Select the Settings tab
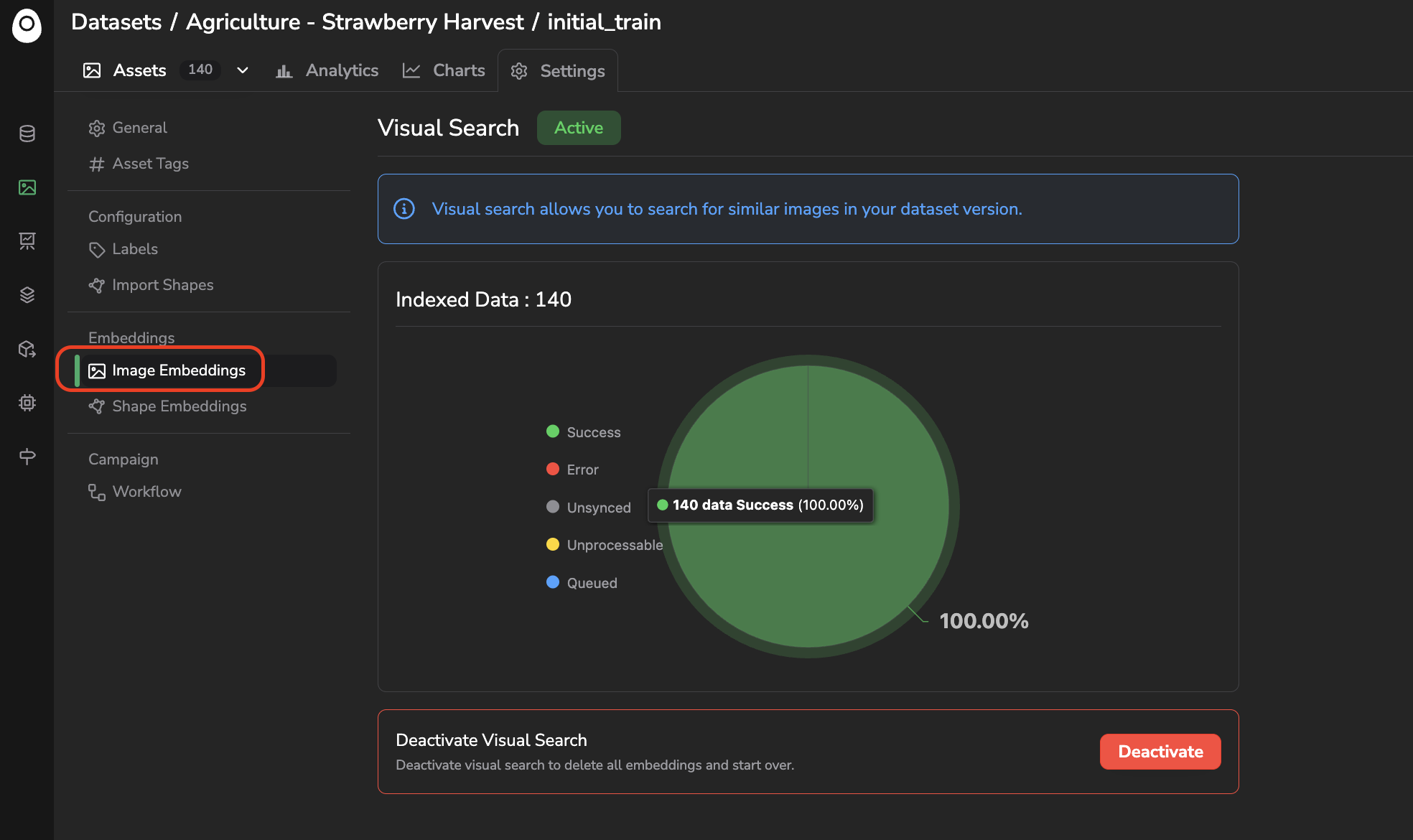 [558, 71]
